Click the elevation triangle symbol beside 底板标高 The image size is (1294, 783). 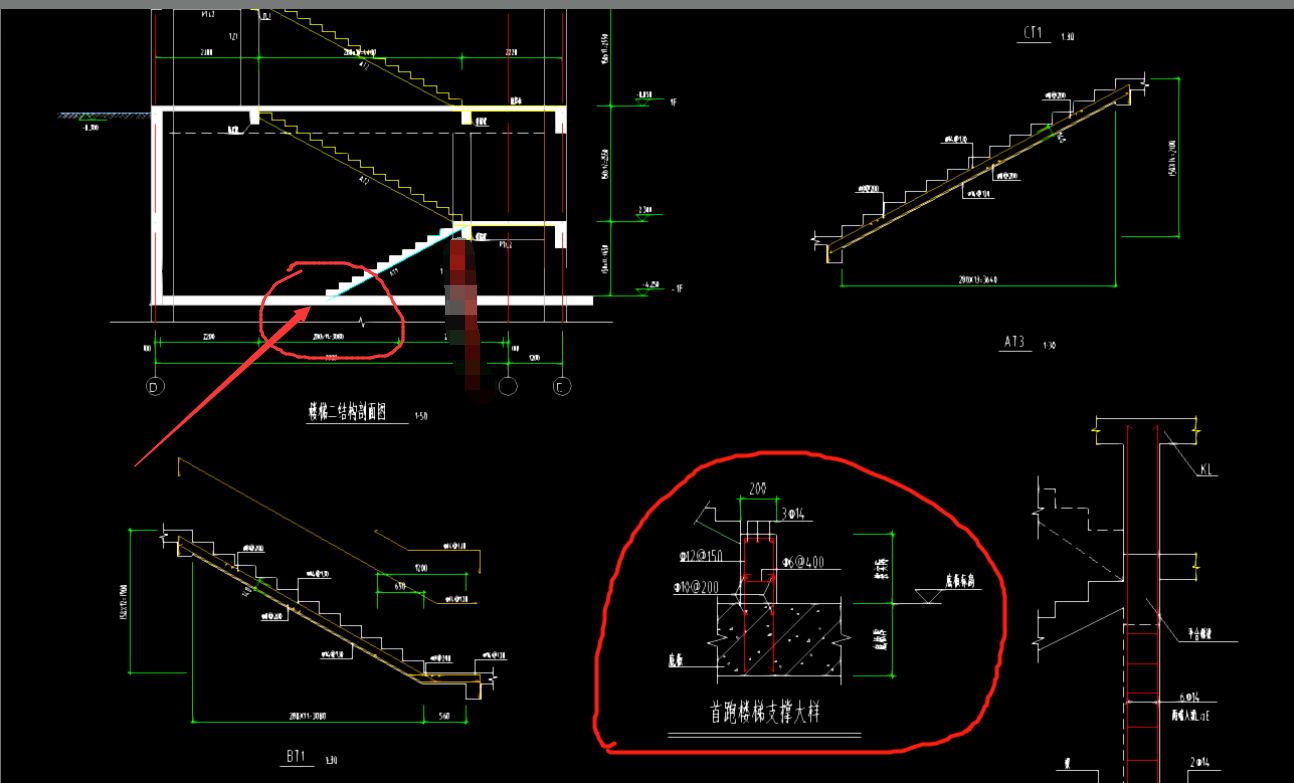point(931,596)
